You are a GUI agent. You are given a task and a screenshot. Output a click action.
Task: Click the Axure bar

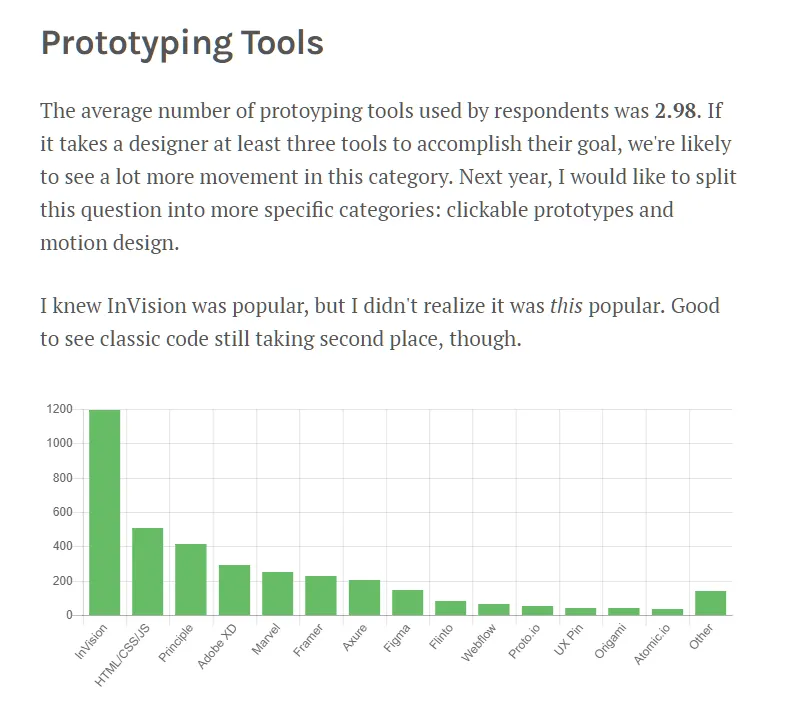364,597
